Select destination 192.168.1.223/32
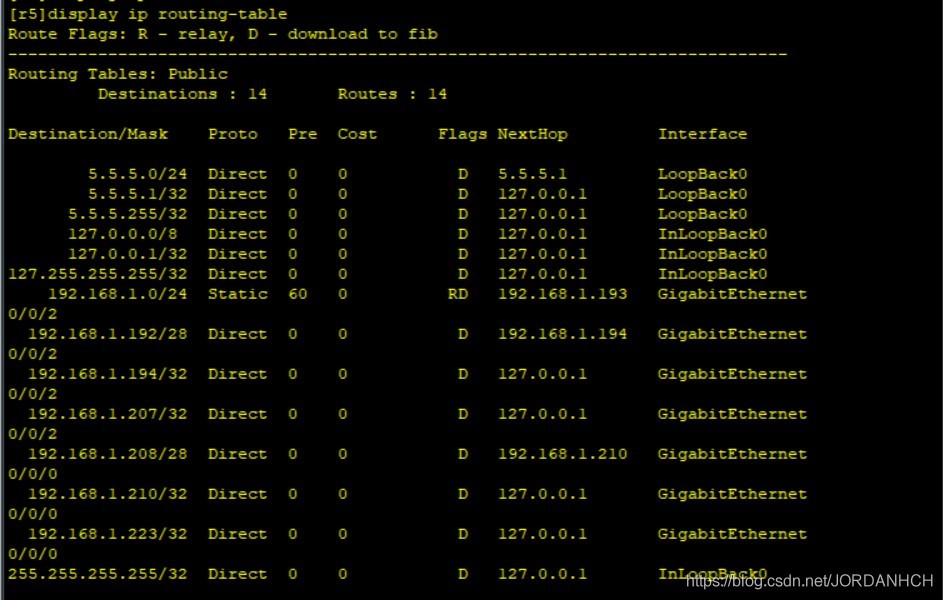 (108, 533)
